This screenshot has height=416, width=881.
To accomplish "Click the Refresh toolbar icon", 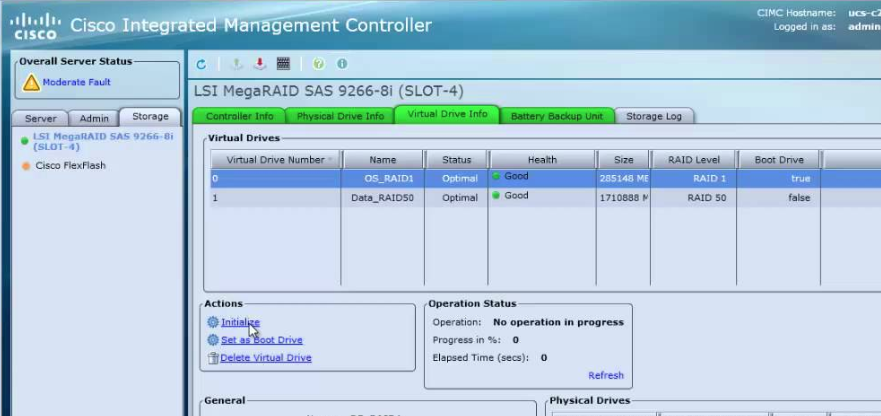I will [201, 64].
